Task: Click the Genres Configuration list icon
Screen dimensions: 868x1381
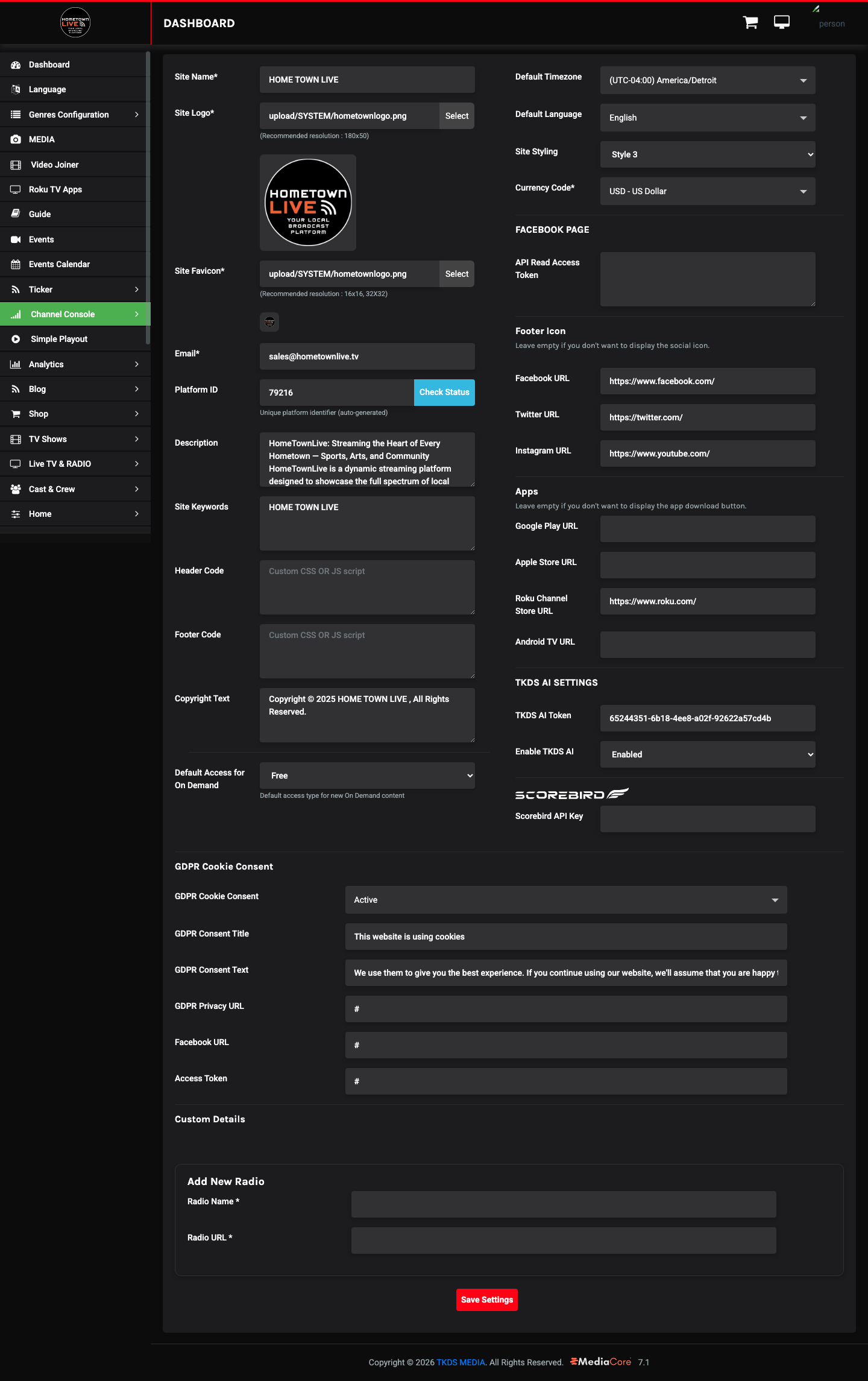Action: [x=16, y=115]
